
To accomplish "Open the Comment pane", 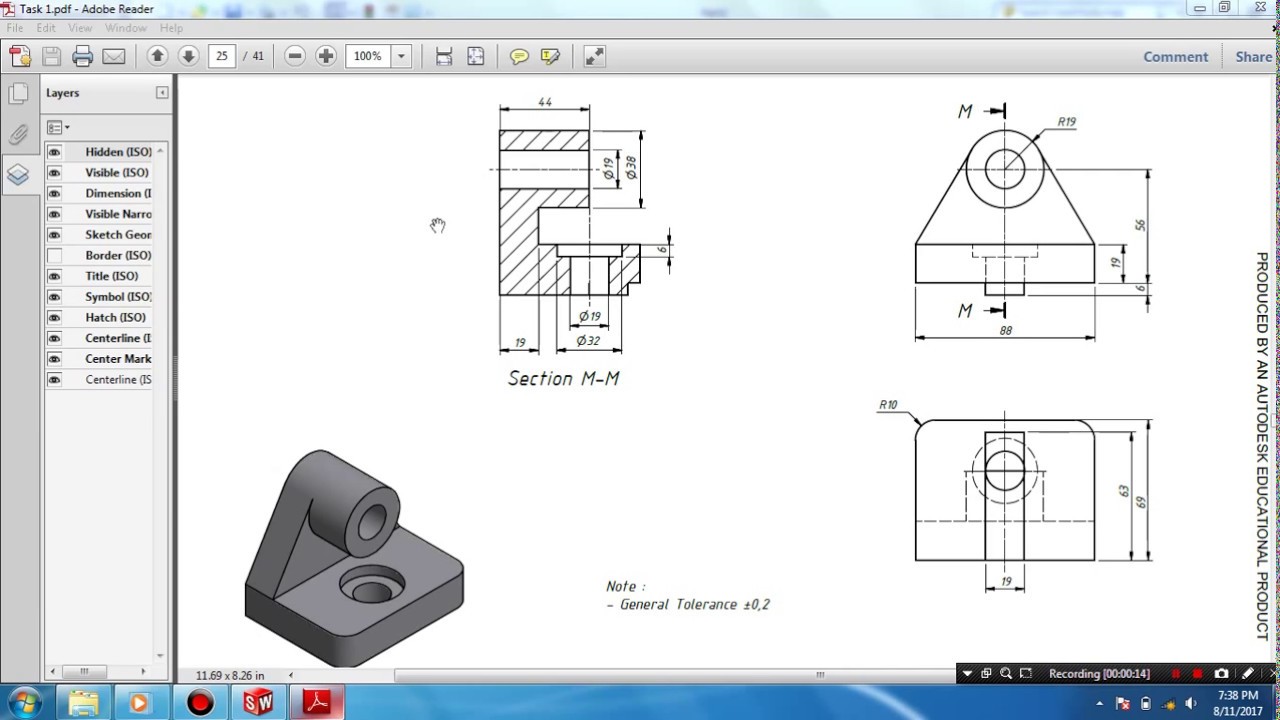I will point(1176,57).
